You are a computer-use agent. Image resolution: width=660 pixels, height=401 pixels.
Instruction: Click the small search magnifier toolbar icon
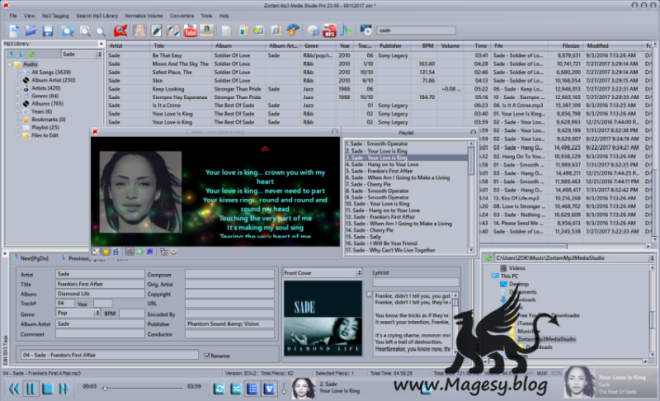point(101,32)
